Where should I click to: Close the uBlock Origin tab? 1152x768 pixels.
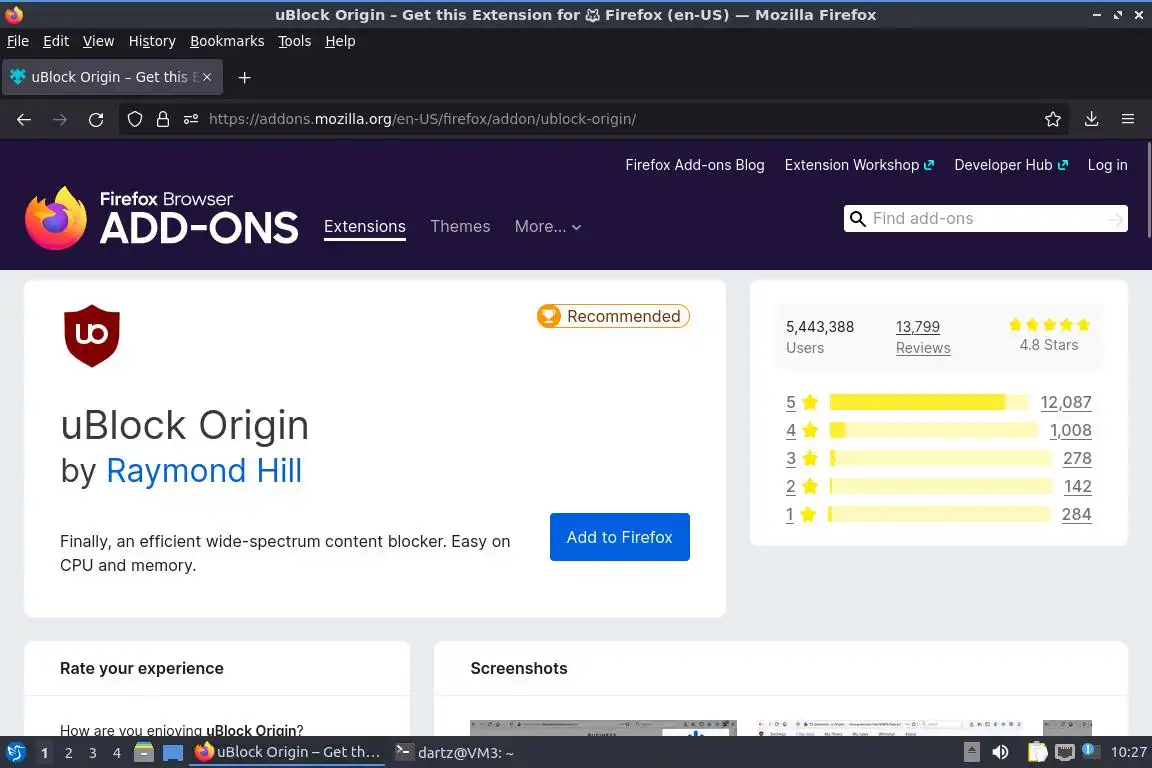tap(207, 77)
